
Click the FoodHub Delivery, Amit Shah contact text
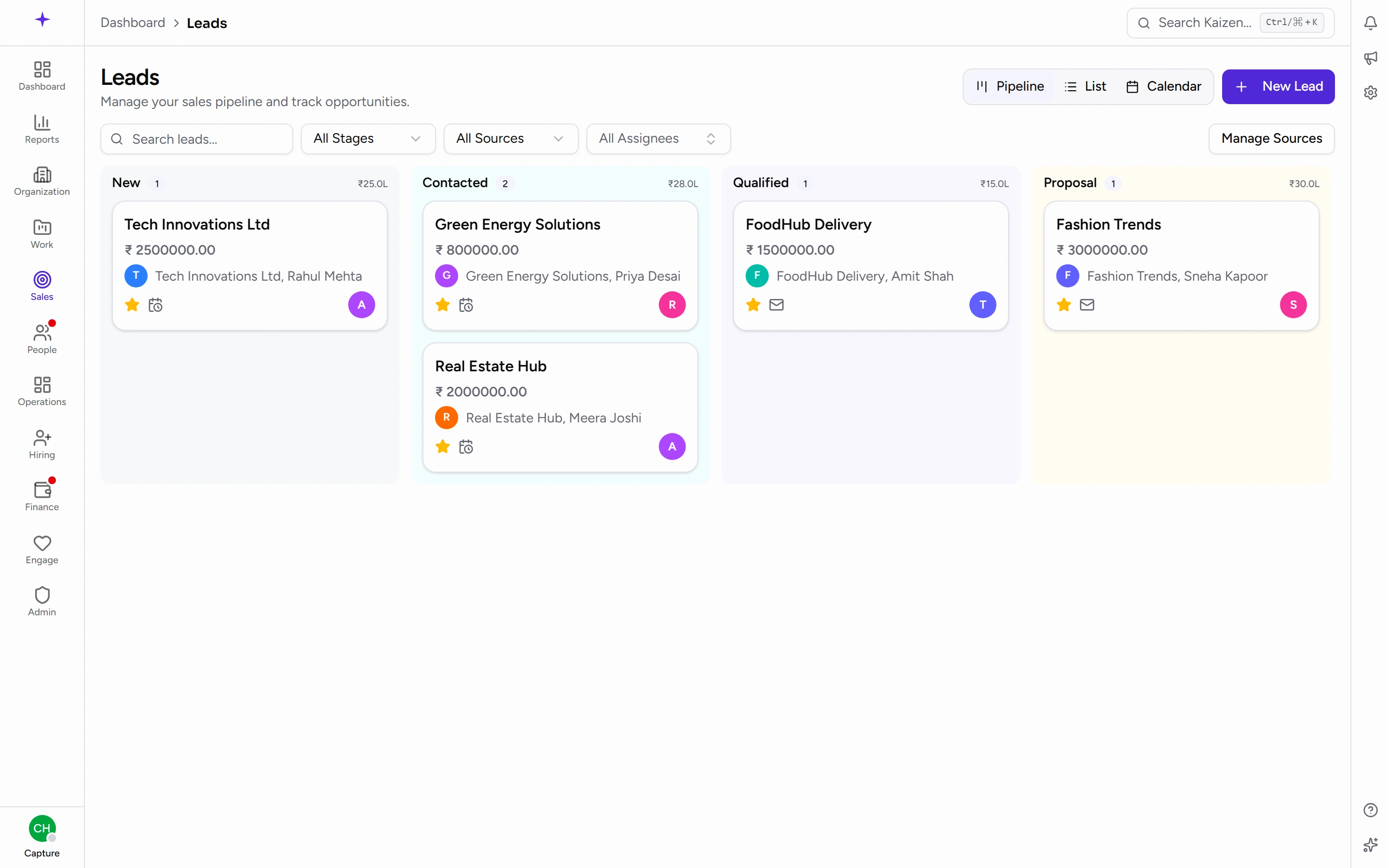coord(865,276)
